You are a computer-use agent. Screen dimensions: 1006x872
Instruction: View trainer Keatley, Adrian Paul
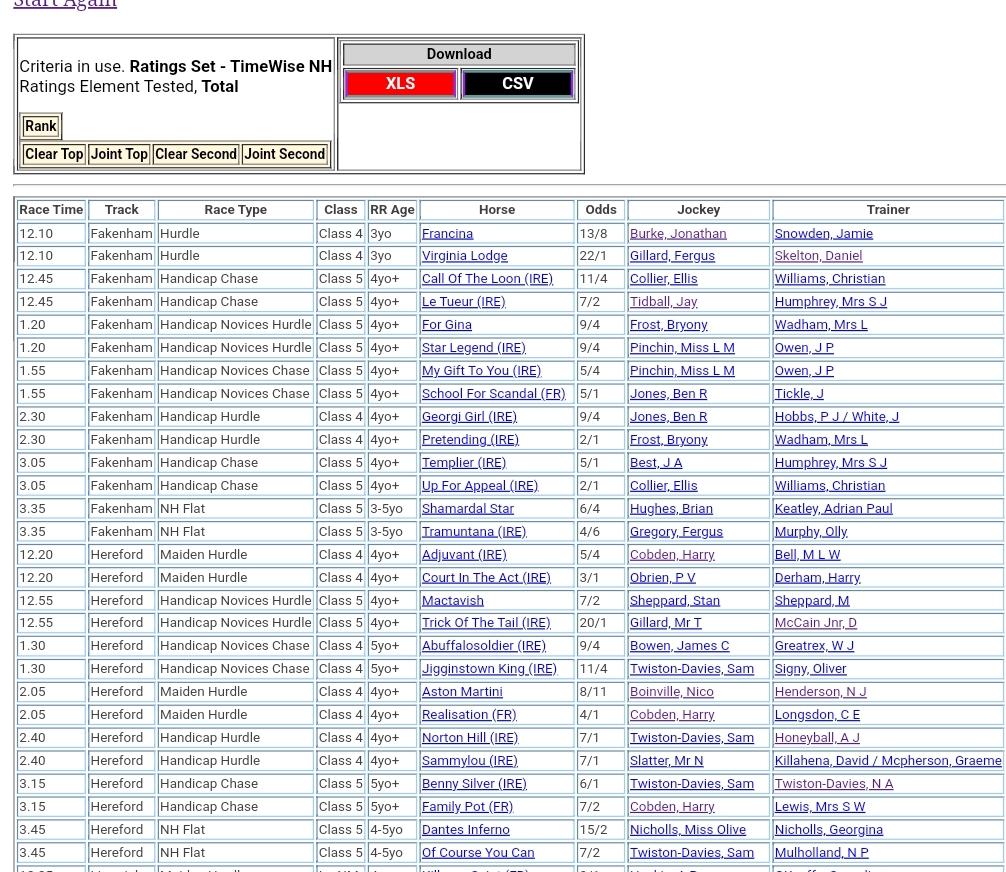coord(832,508)
